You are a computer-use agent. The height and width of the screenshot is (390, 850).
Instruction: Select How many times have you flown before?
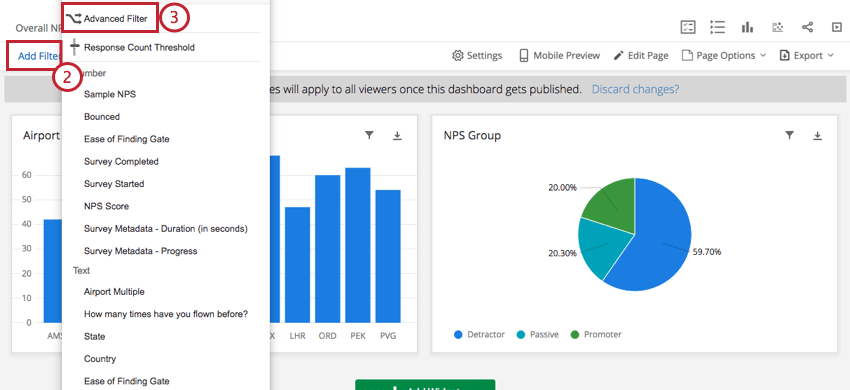(166, 314)
